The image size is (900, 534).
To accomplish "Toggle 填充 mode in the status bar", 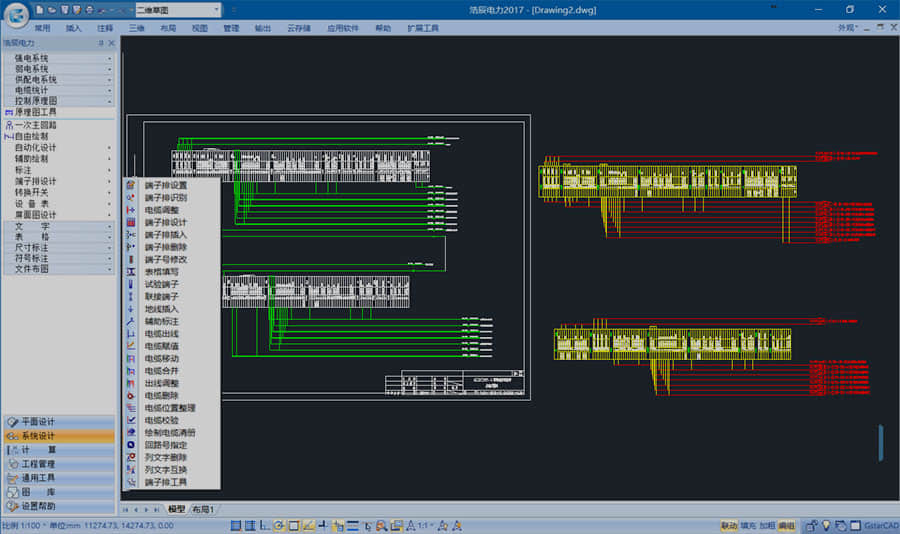I will 748,525.
